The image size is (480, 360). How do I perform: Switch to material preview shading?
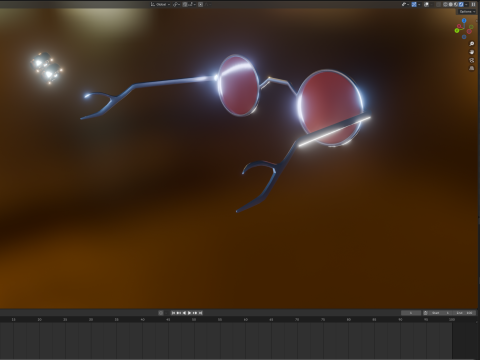tap(456, 4)
